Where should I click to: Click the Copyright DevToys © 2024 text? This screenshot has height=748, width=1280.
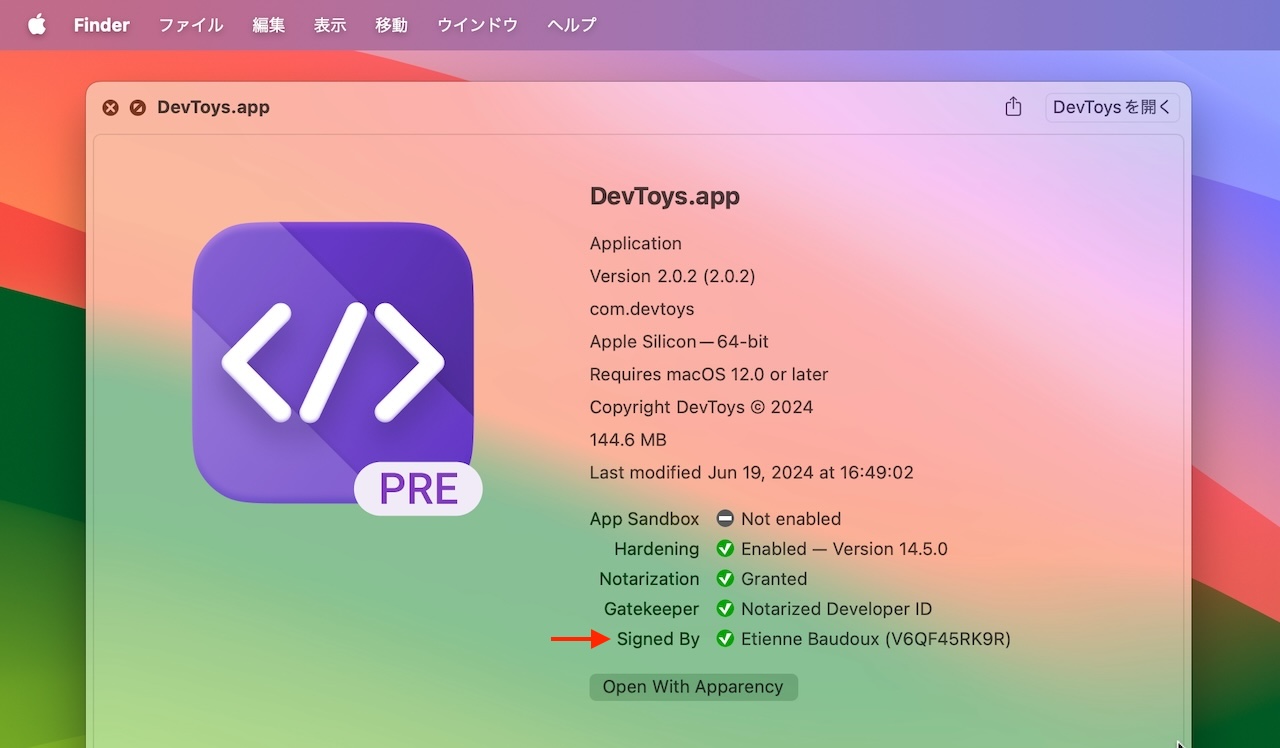[701, 407]
